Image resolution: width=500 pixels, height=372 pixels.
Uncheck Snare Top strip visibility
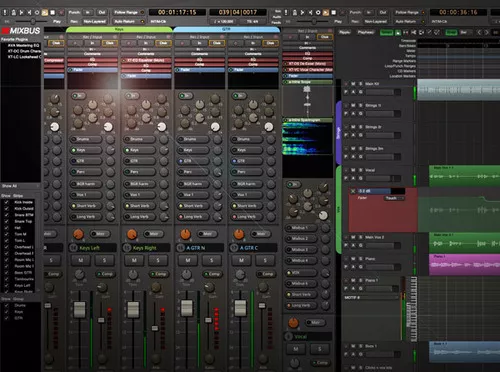coord(6,221)
